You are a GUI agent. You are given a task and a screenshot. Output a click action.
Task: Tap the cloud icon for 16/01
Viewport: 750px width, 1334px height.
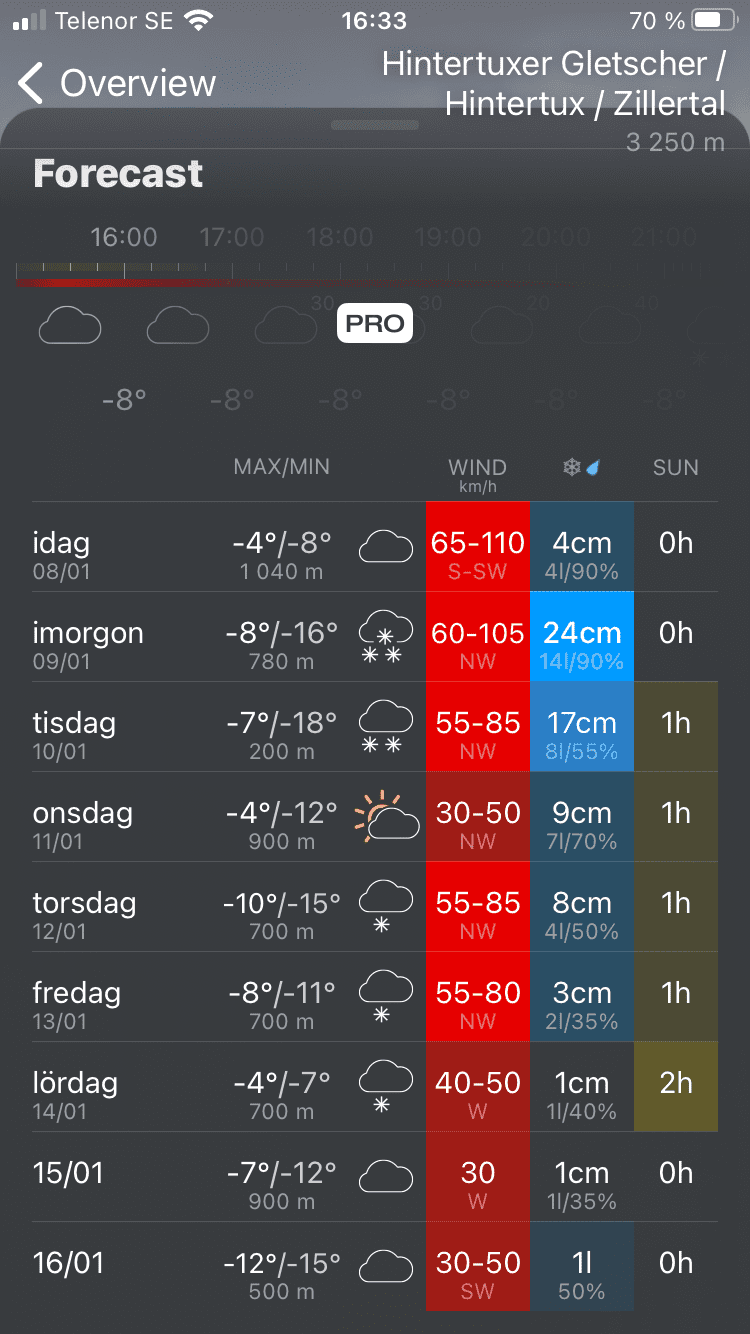386,1267
